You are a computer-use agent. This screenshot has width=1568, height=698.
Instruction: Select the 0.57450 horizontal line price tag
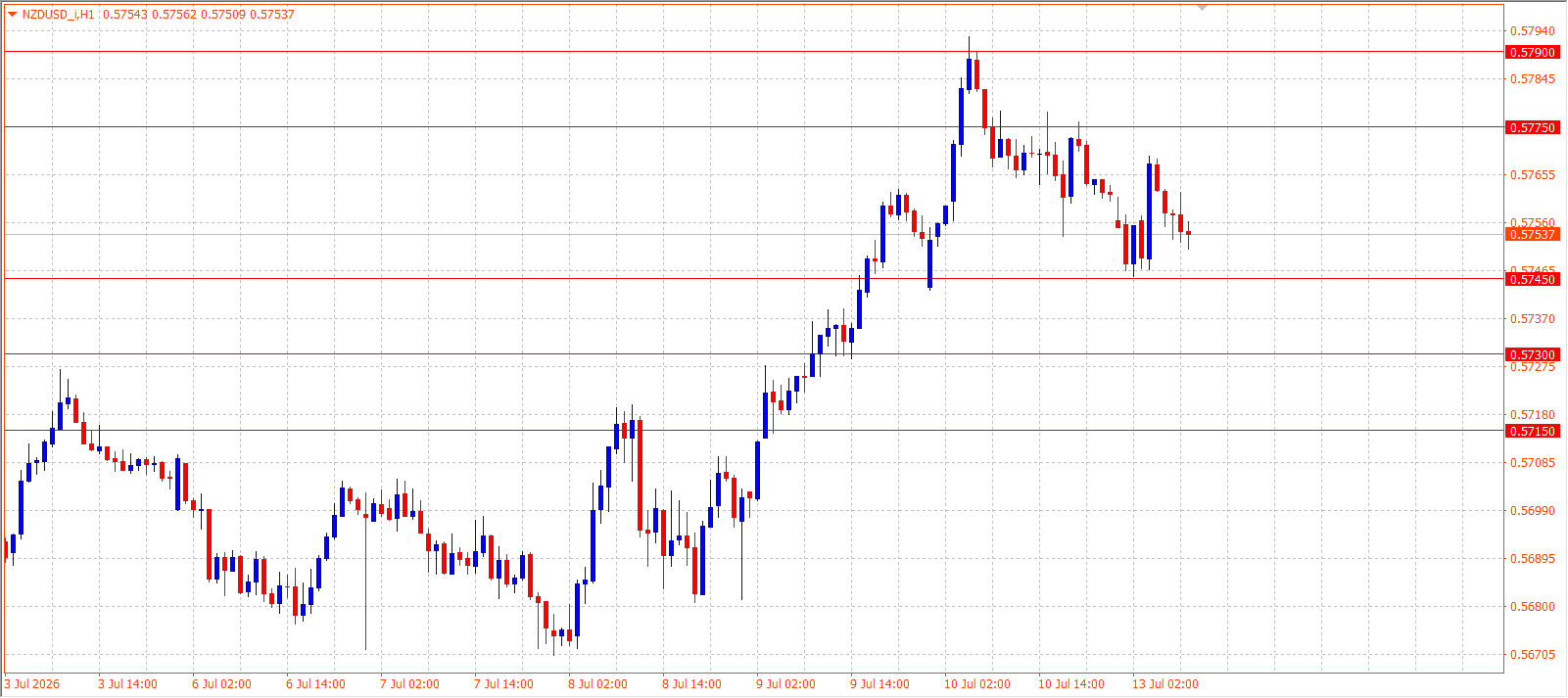1532,279
